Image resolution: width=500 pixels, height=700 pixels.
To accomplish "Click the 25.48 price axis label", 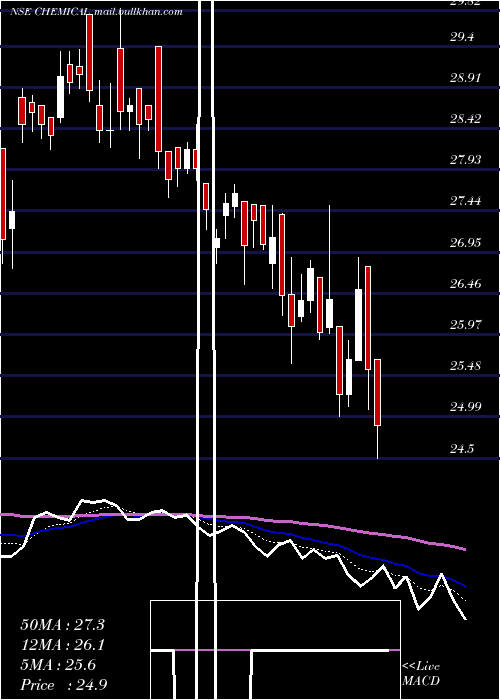I will (466, 366).
